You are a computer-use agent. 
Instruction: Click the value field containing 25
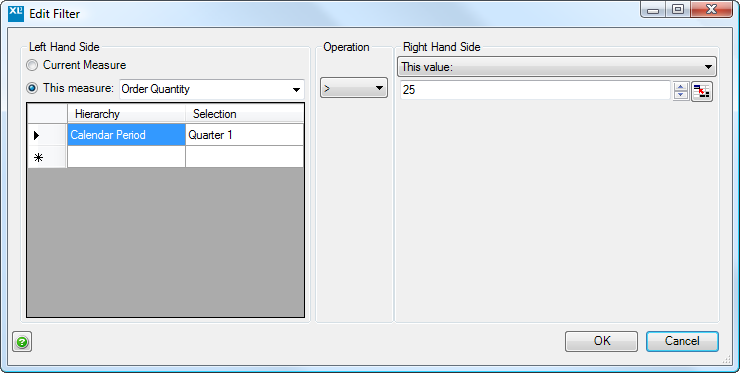(x=535, y=90)
